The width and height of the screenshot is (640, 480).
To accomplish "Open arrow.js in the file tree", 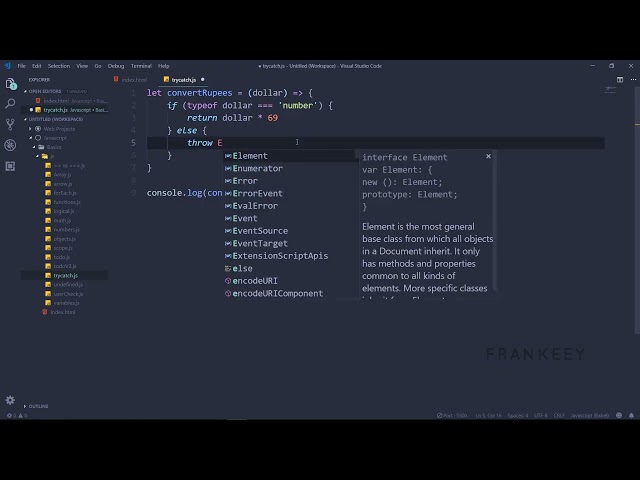I will (62, 184).
